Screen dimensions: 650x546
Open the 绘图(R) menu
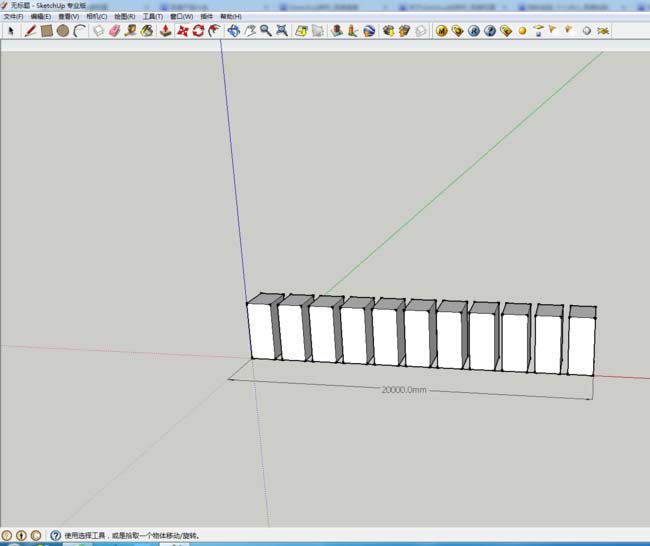(125, 16)
